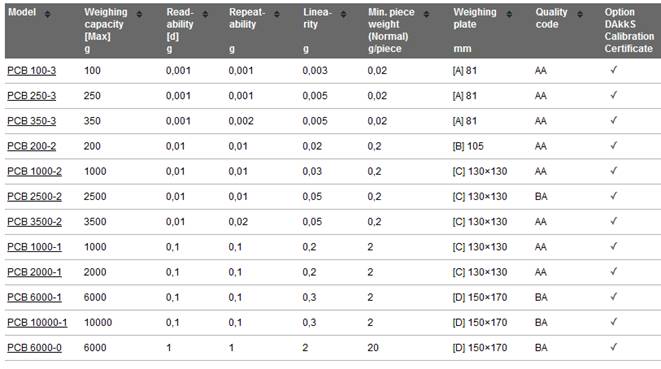Sort table by Model column arrows
The width and height of the screenshot is (661, 369).
tap(47, 14)
